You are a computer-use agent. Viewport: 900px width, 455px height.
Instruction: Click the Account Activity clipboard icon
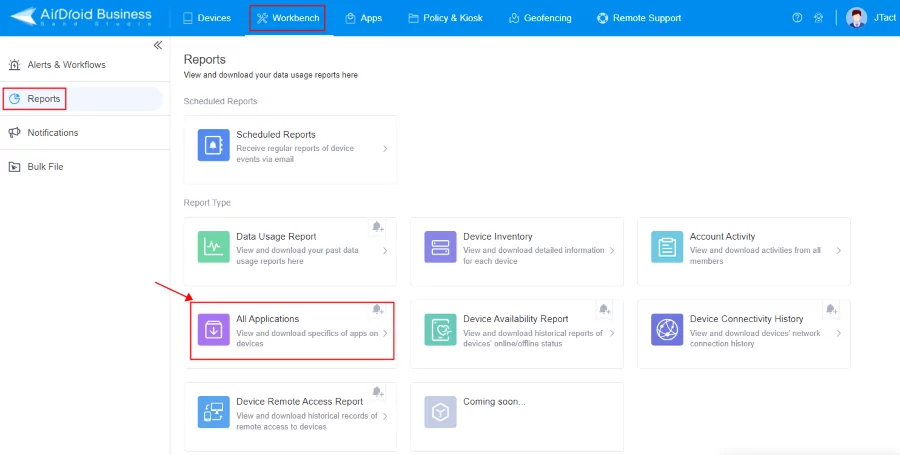[667, 246]
